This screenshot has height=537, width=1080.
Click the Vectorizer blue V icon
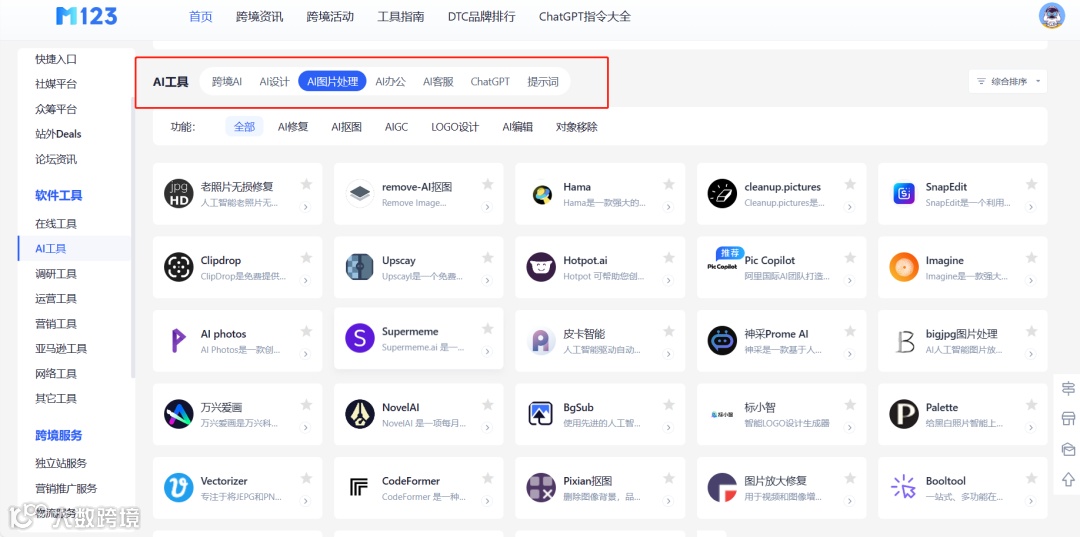178,487
